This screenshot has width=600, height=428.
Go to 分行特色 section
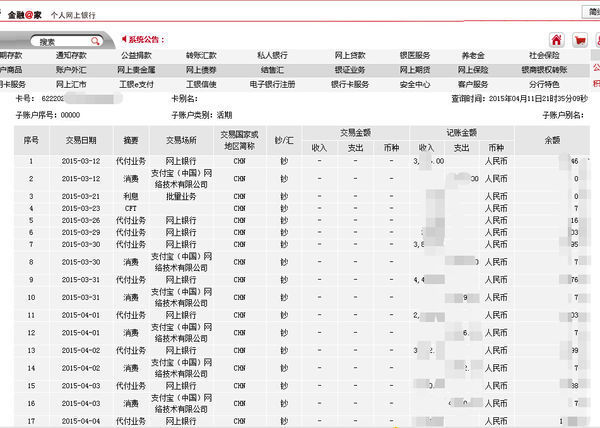tap(544, 85)
